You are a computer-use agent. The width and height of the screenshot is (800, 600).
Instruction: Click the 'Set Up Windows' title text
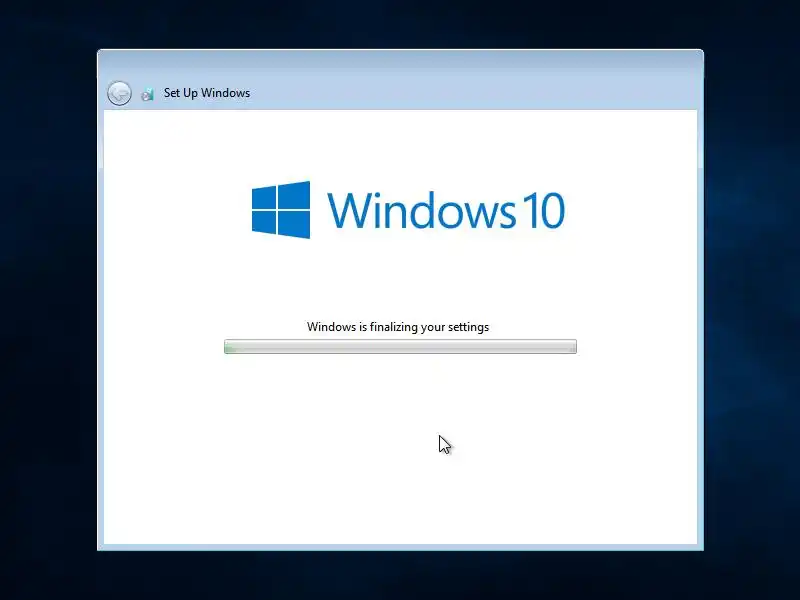tap(207, 93)
